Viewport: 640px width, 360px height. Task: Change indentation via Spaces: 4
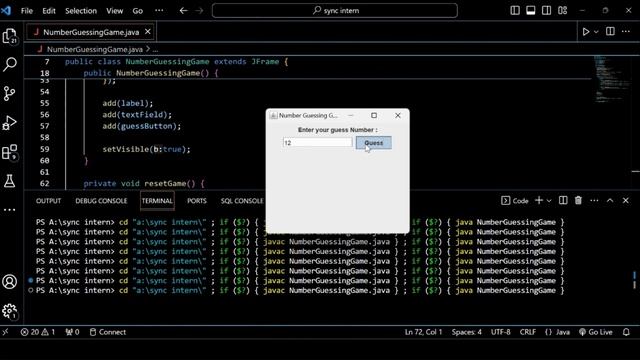[467, 332]
